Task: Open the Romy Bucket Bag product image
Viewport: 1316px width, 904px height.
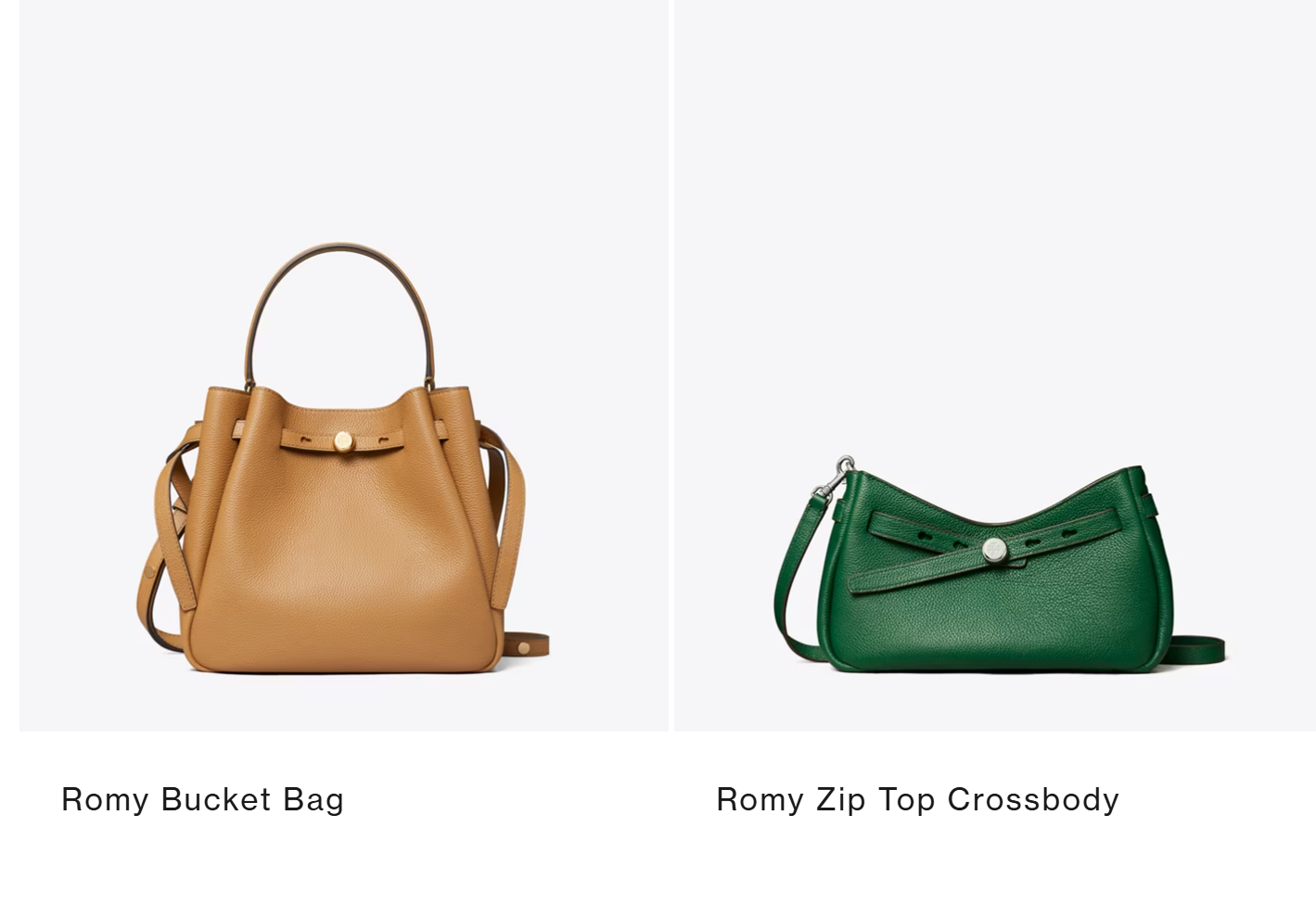Action: [343, 365]
